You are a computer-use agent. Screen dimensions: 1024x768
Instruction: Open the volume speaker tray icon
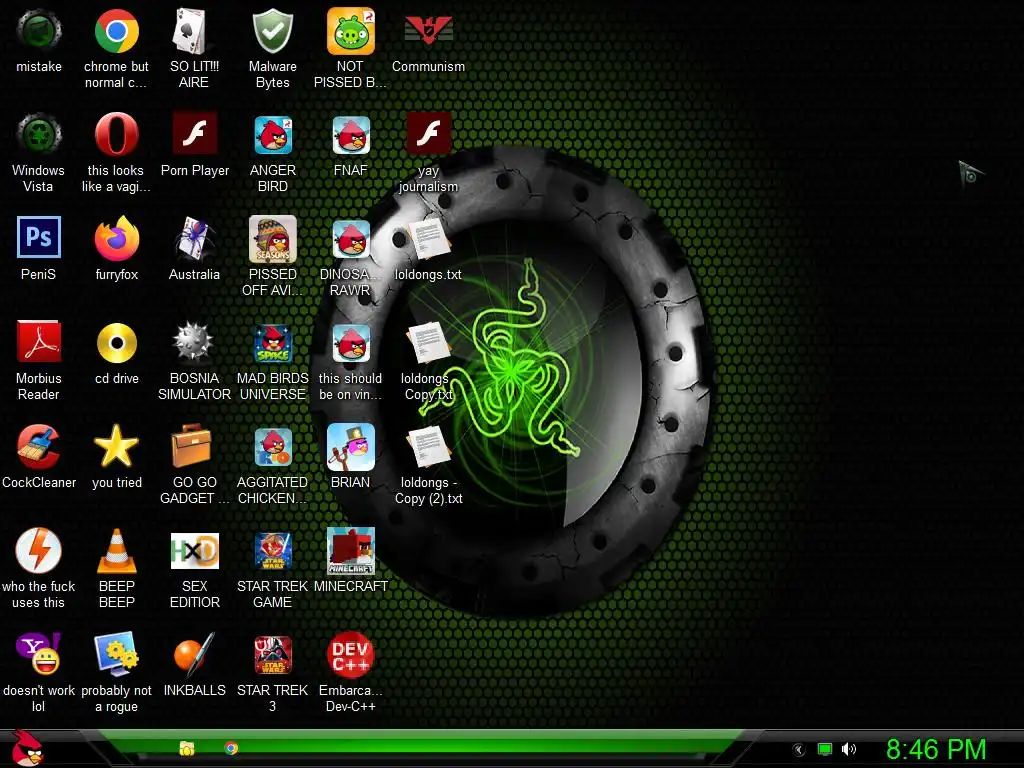click(849, 749)
